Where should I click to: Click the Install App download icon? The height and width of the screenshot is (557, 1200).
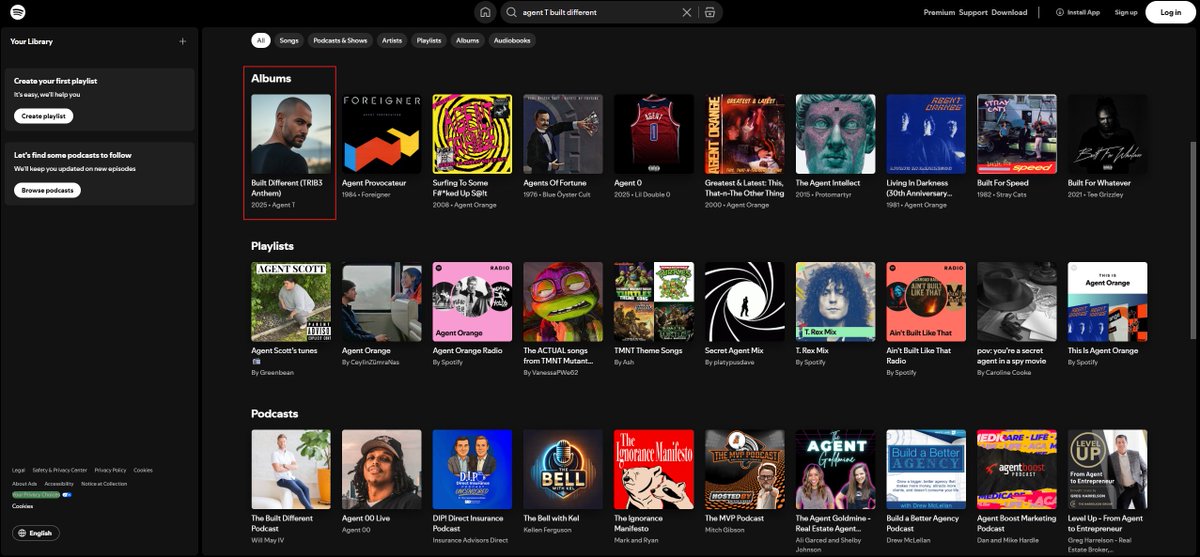(1060, 12)
